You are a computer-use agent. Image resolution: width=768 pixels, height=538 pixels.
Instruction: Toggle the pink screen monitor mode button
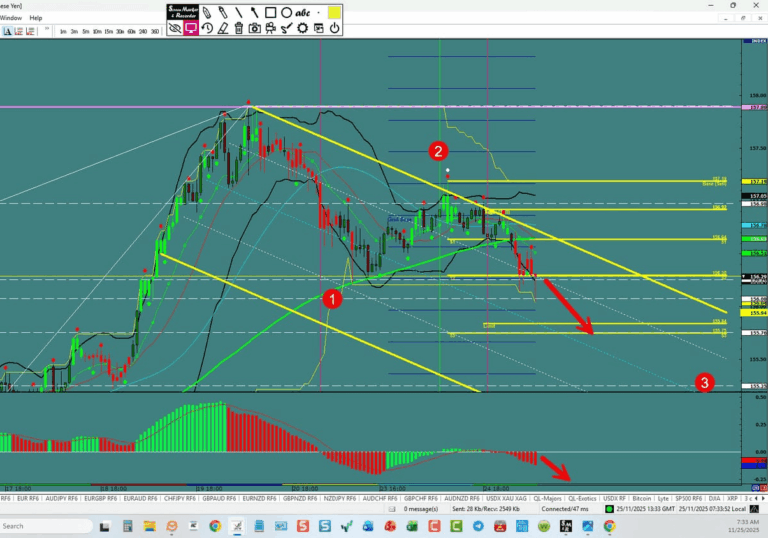coord(191,28)
